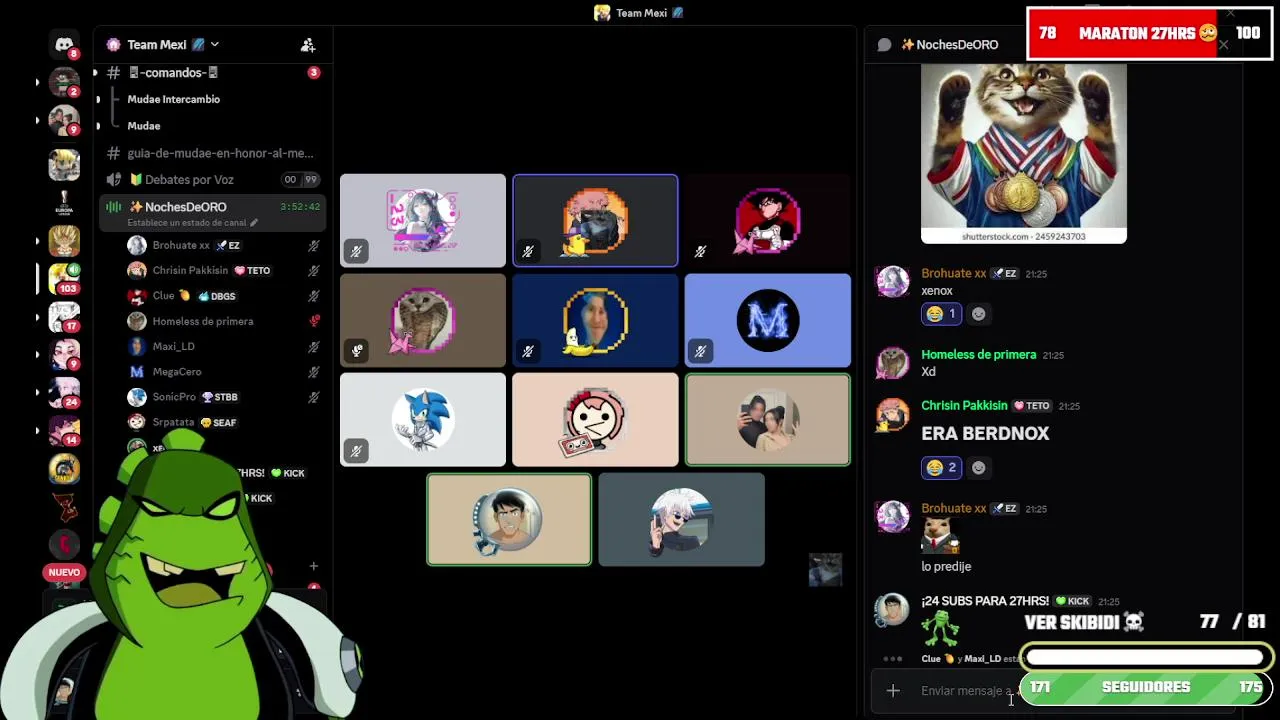Click the muted mic icon next to Clue

tap(314, 296)
